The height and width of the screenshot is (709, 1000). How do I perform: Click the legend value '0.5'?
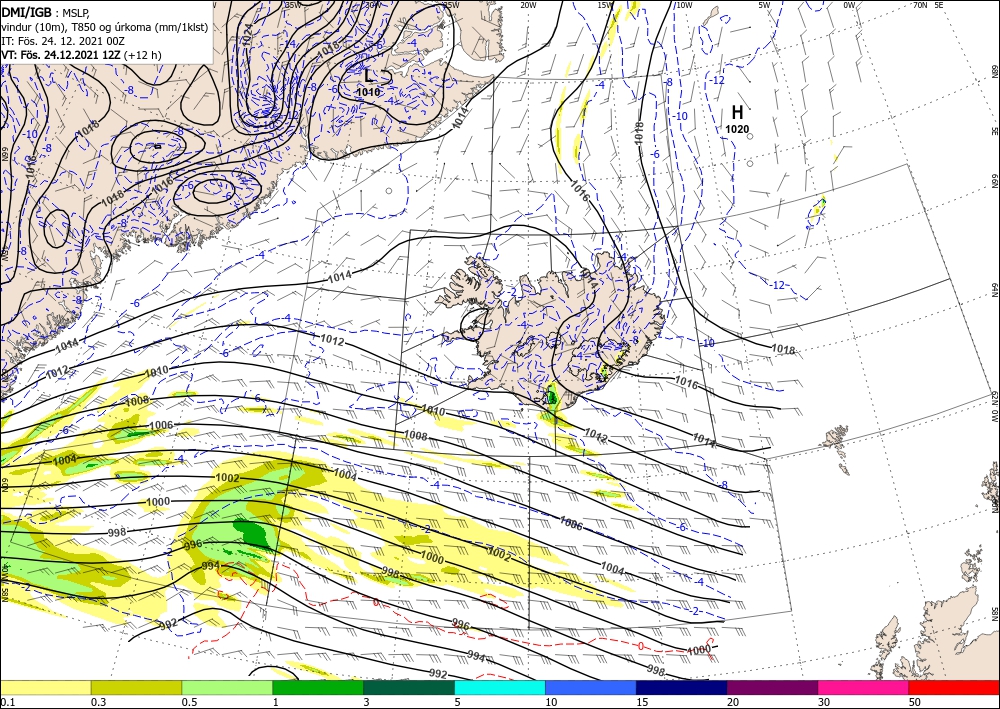point(189,702)
